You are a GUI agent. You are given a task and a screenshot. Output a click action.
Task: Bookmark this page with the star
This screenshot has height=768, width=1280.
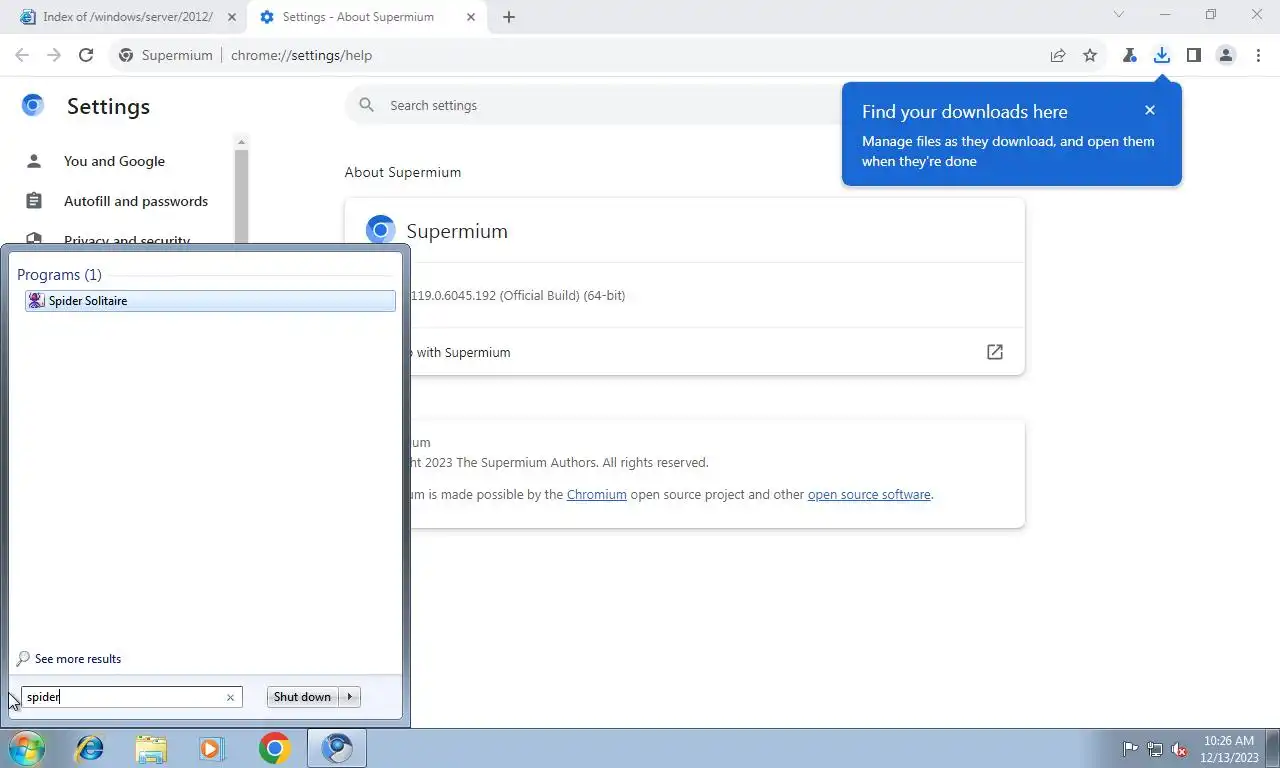point(1090,55)
